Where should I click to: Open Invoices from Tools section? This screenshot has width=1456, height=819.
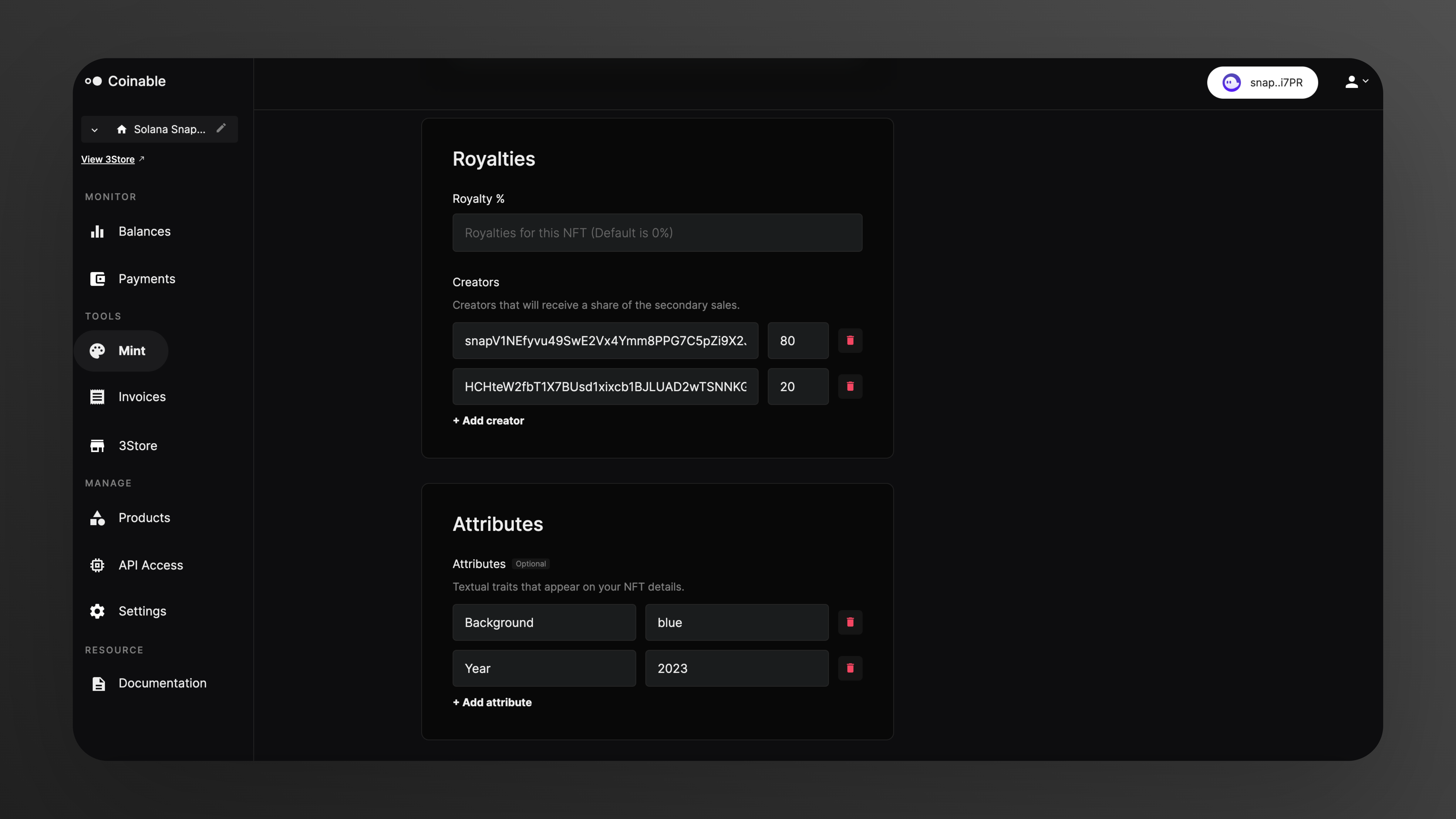tap(142, 397)
